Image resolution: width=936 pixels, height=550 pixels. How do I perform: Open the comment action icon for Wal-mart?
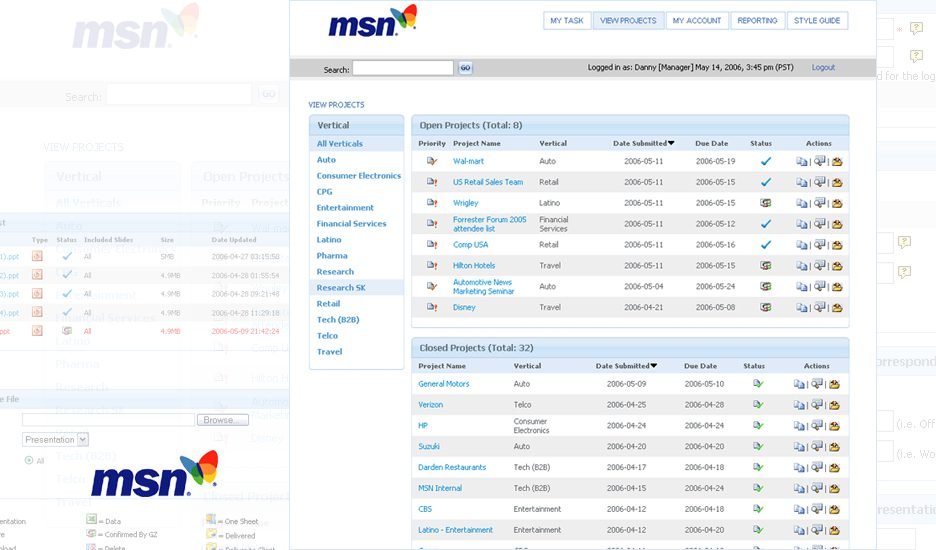pyautogui.click(x=820, y=161)
